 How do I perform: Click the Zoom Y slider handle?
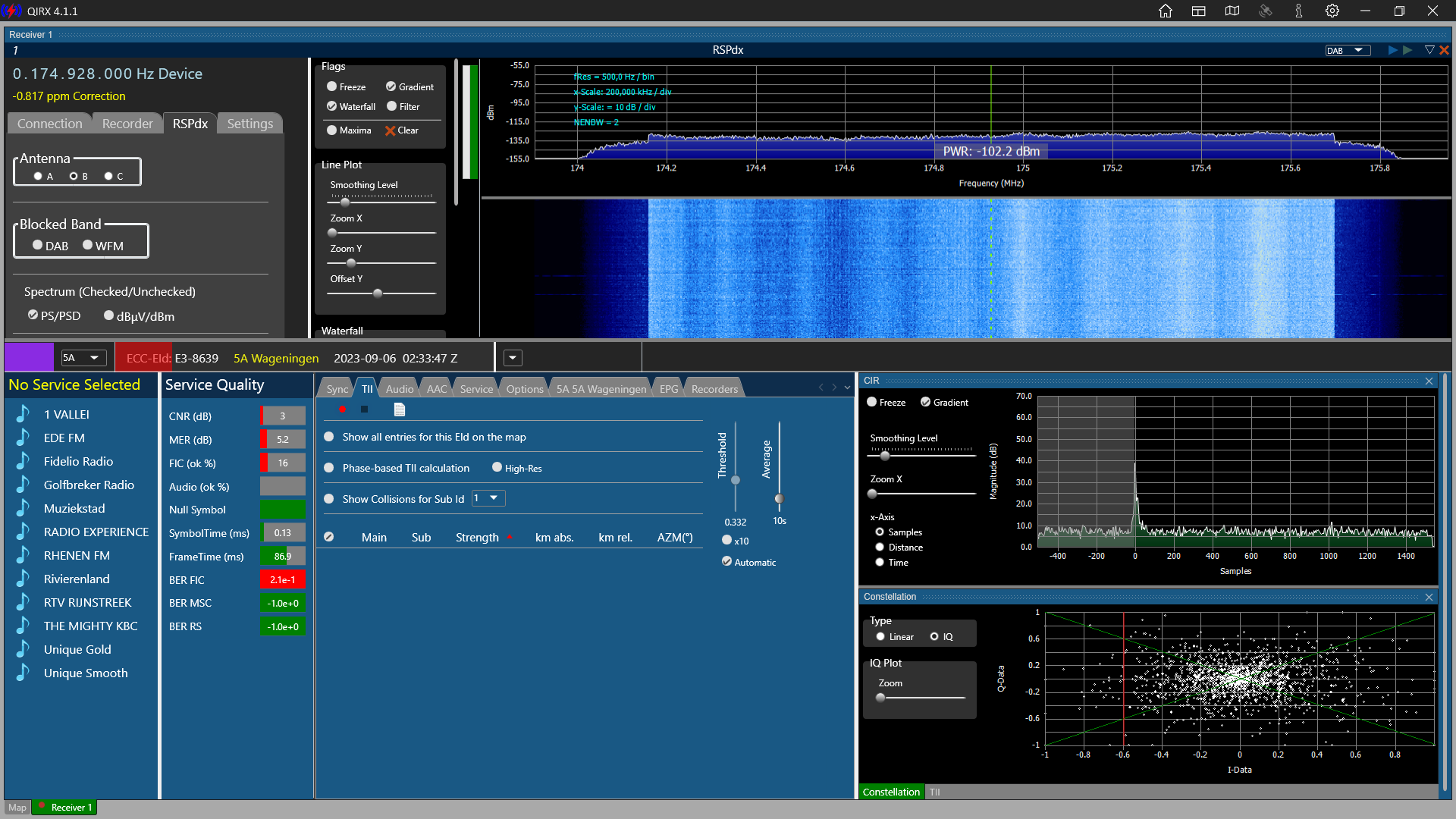click(351, 263)
